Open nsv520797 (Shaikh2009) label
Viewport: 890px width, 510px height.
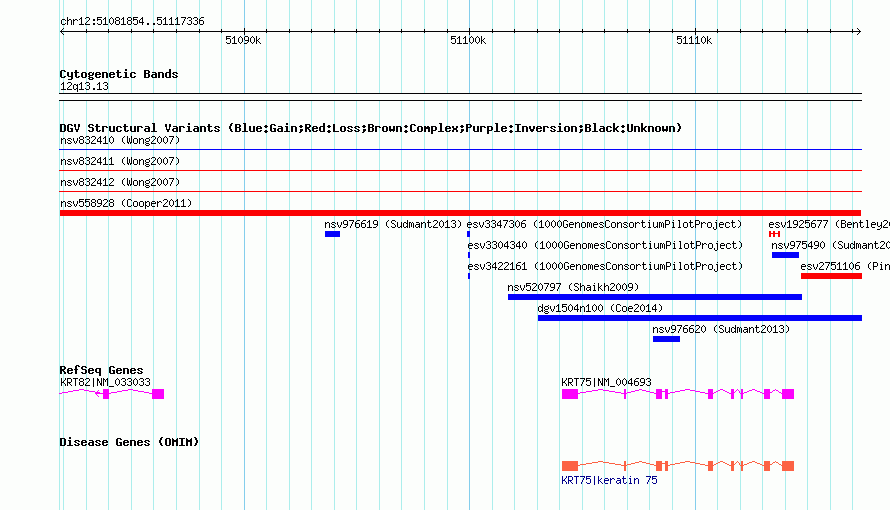pos(573,287)
